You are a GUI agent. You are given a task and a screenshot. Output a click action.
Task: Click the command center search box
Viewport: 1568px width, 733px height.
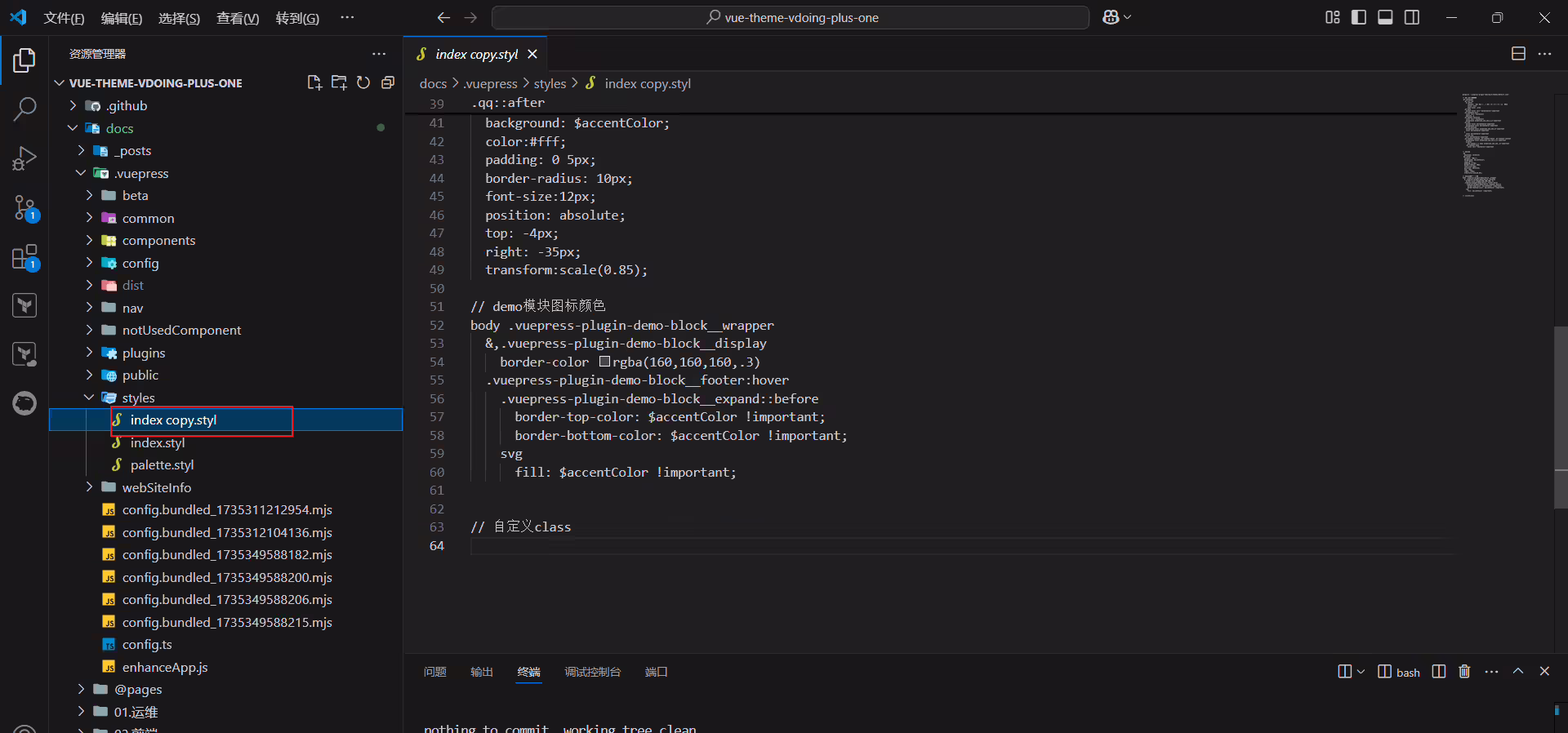coord(791,17)
